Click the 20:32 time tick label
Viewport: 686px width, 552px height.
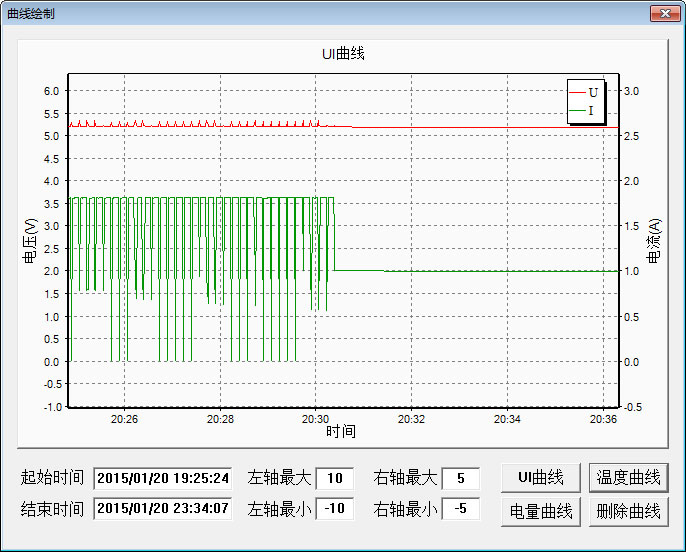(x=411, y=419)
